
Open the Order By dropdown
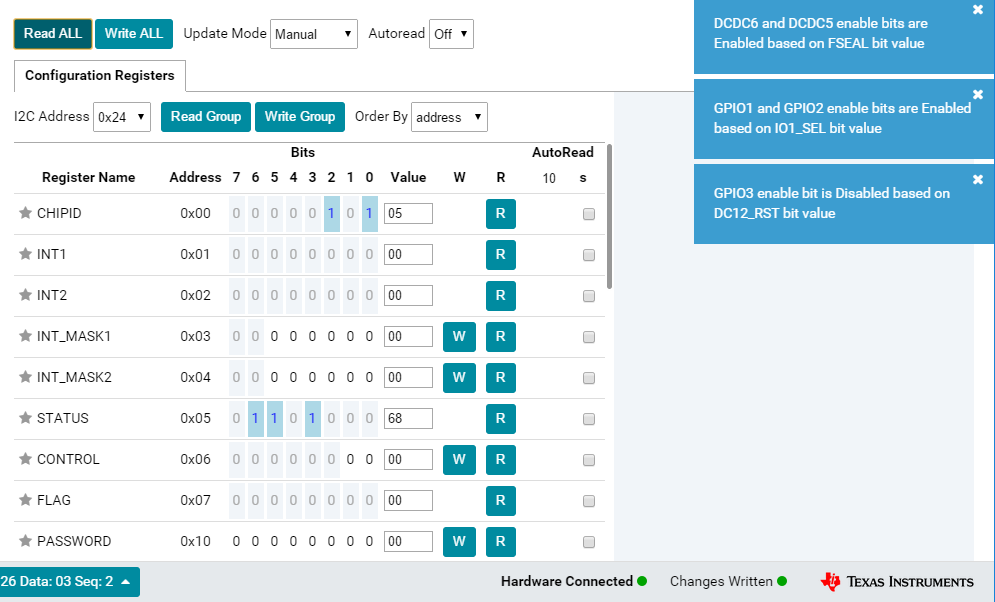[449, 117]
